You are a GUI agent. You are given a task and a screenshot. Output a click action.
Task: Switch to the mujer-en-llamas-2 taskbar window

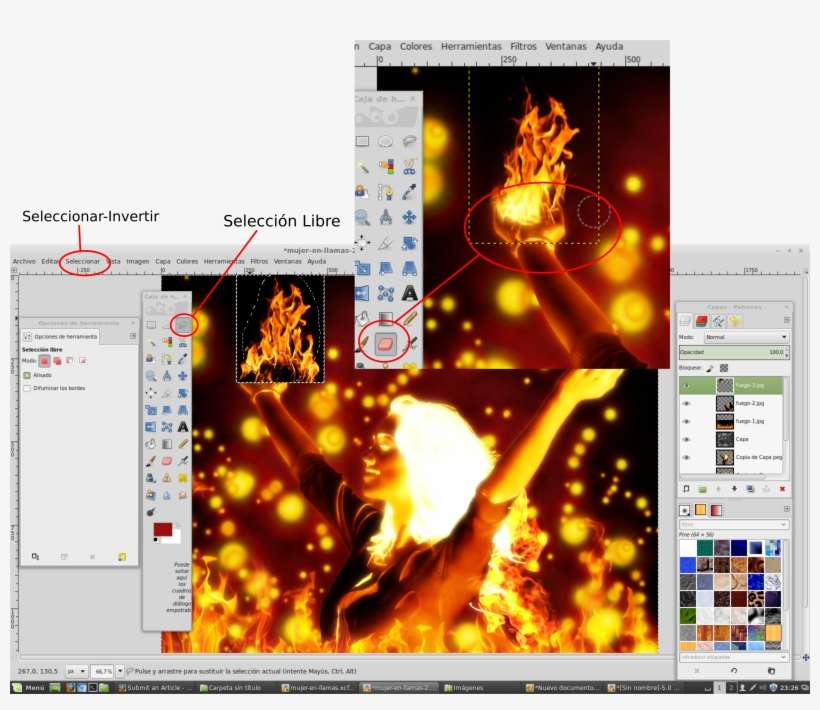398,690
